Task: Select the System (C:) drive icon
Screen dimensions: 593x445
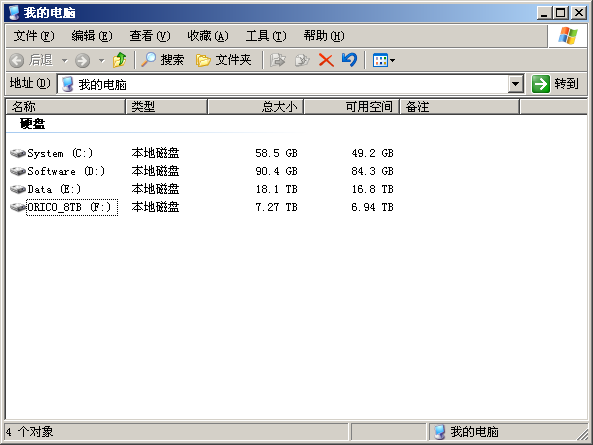Action: coord(18,154)
